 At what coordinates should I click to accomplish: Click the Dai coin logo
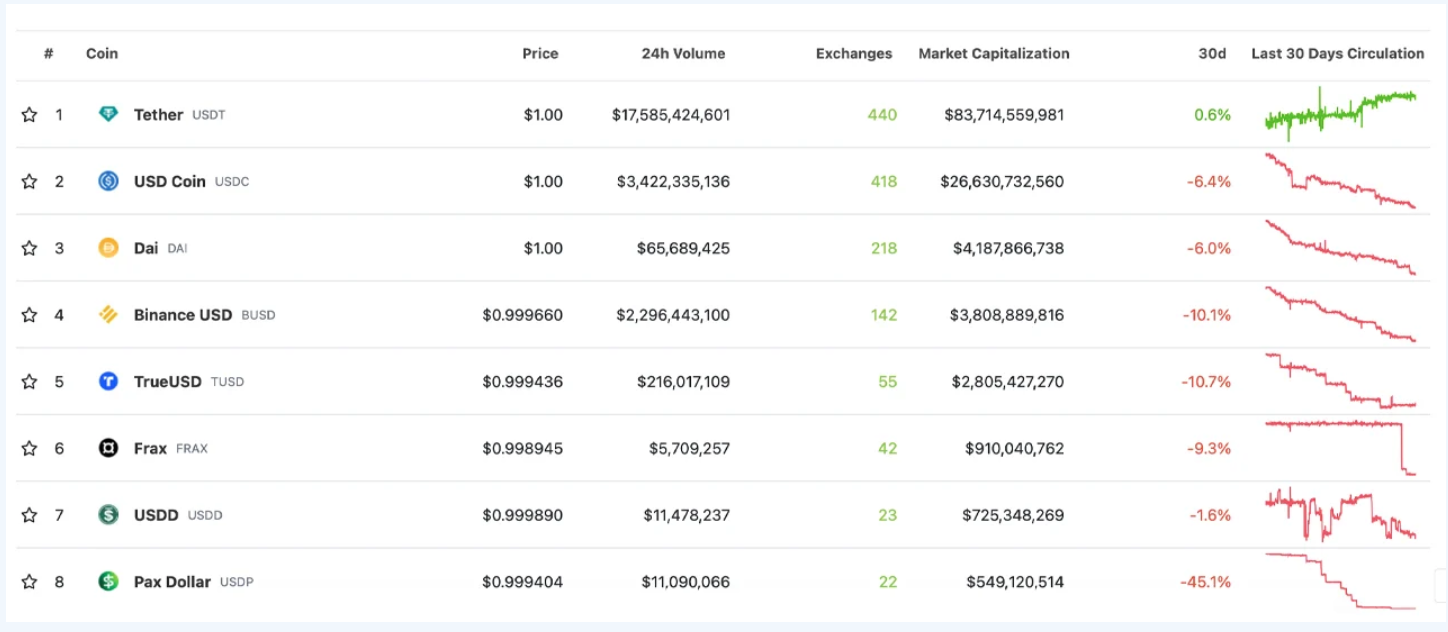108,248
